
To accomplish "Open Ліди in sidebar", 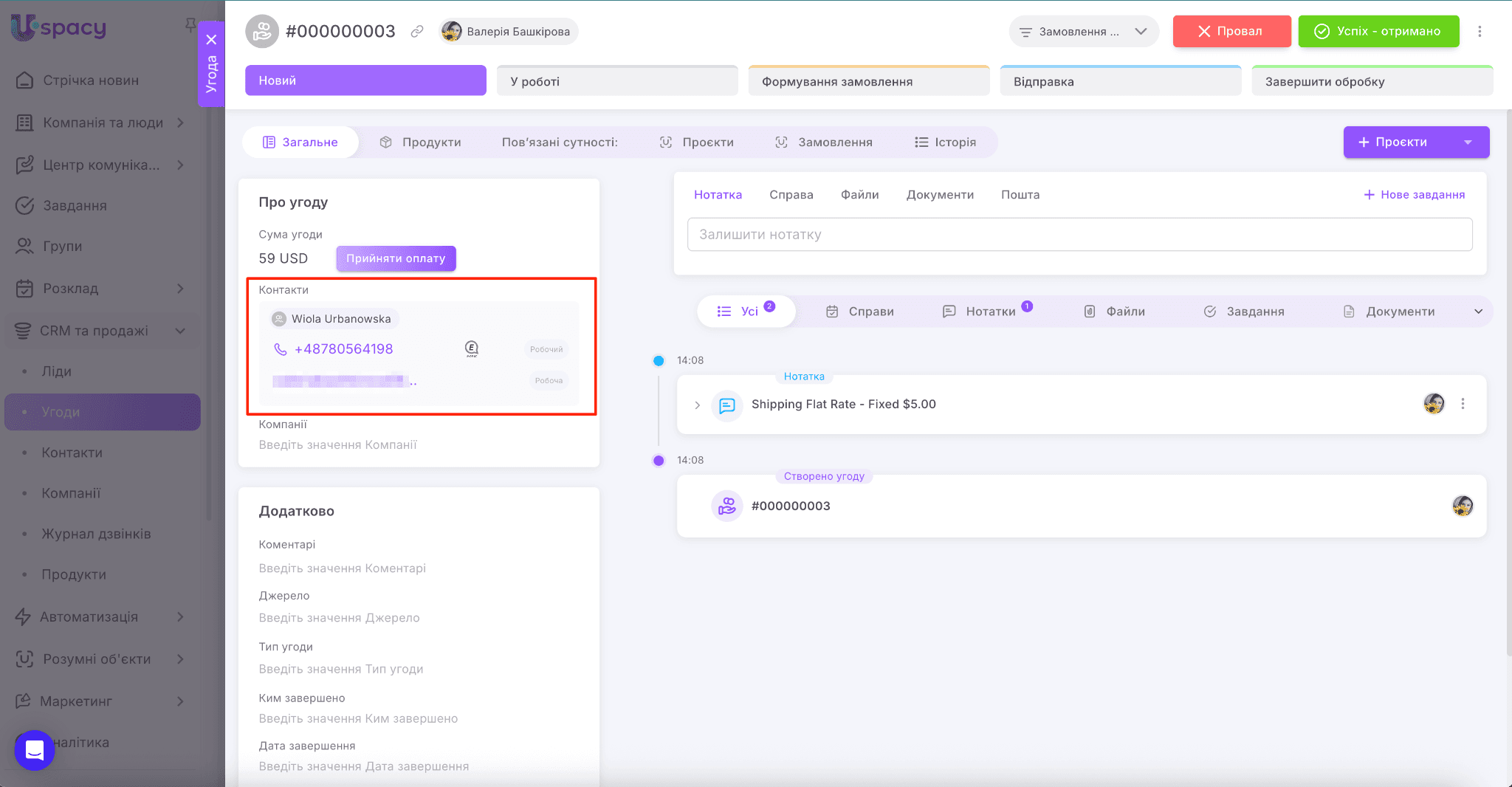I will (x=56, y=371).
